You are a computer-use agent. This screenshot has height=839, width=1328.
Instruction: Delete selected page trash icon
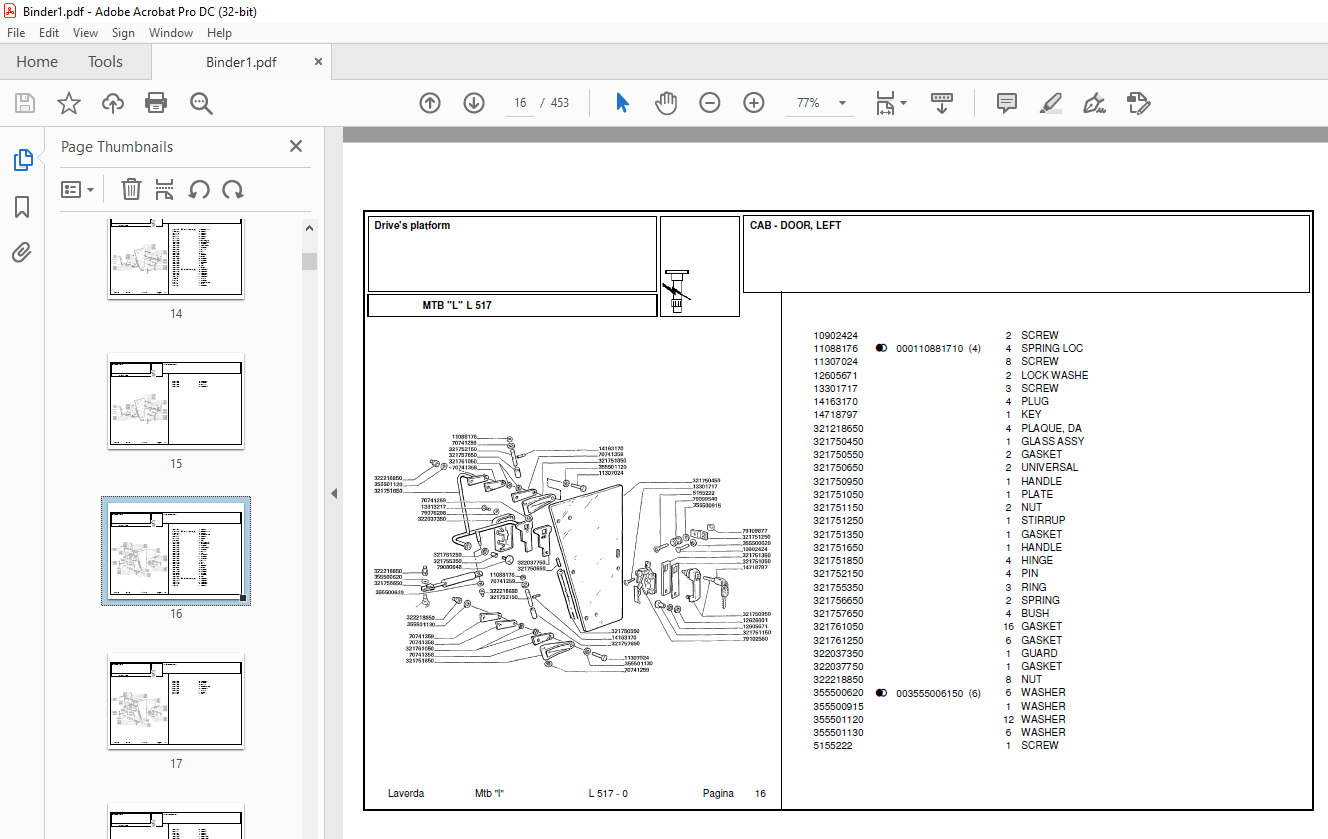click(131, 189)
